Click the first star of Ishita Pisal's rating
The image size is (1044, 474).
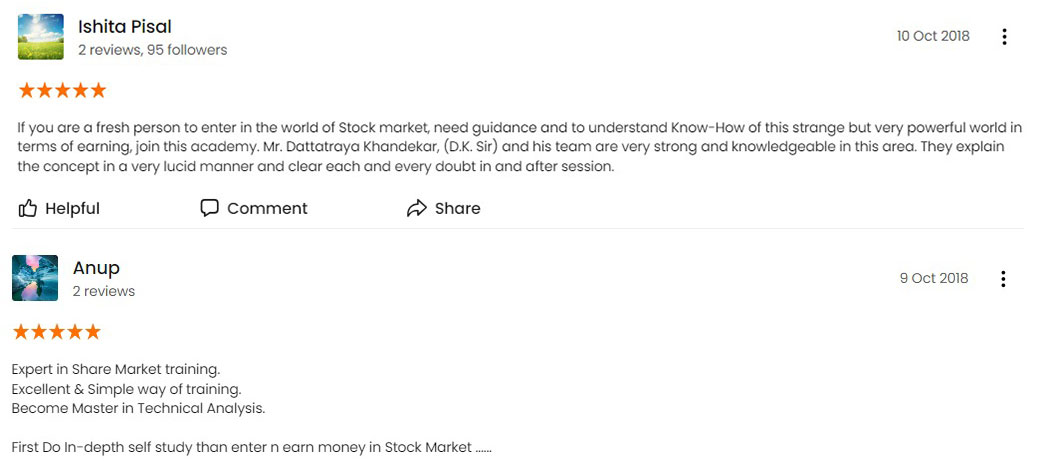coord(27,91)
